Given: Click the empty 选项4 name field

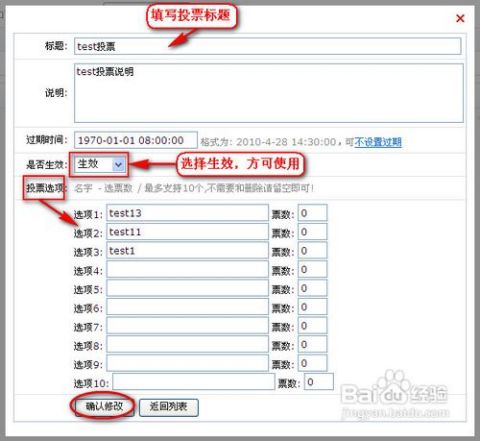Looking at the screenshot, I should [187, 270].
